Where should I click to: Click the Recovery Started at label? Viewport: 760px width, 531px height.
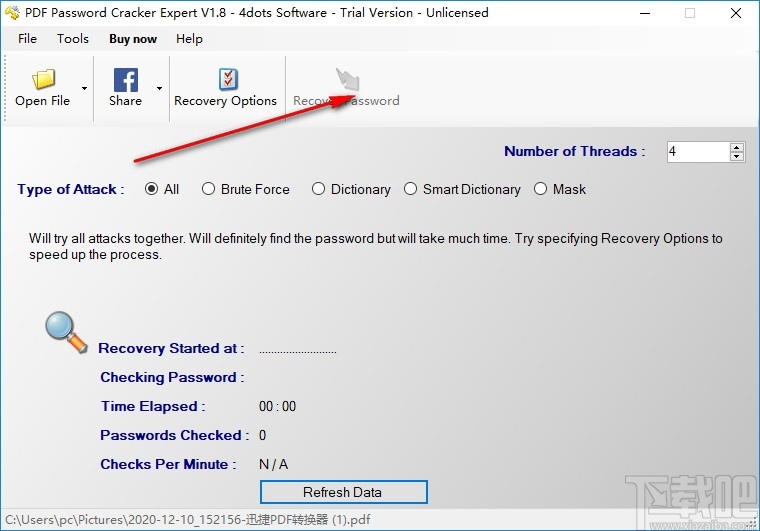(171, 348)
